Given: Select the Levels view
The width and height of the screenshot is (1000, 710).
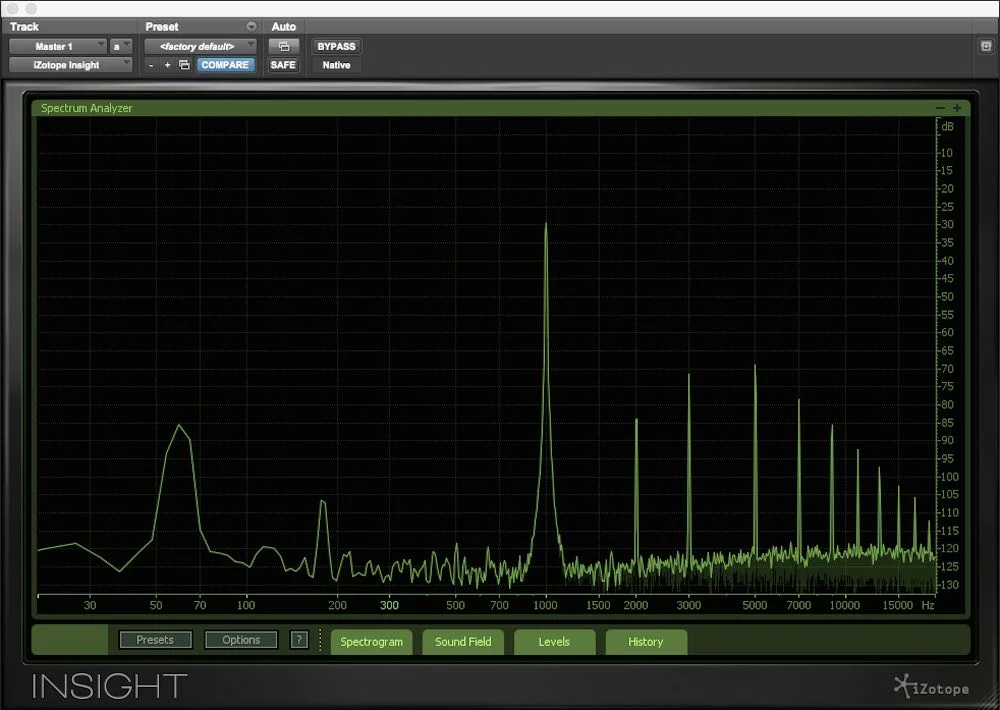Looking at the screenshot, I should pos(554,643).
